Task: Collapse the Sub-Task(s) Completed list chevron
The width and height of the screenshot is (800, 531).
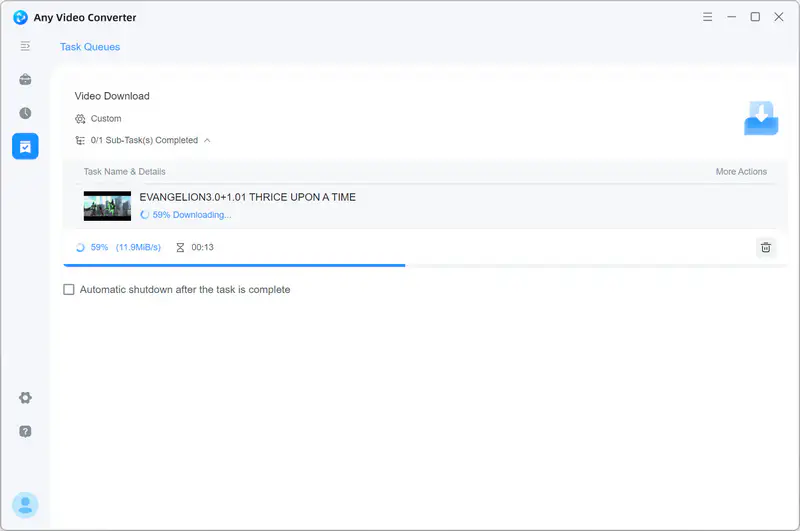Action: 207,140
